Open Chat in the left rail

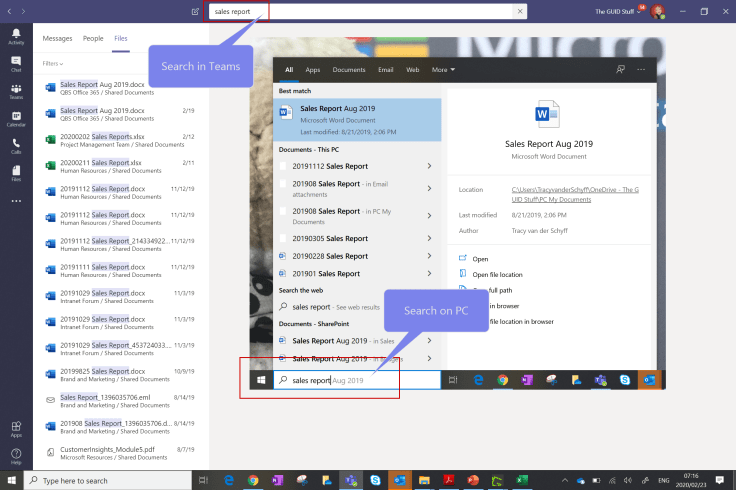(16, 64)
